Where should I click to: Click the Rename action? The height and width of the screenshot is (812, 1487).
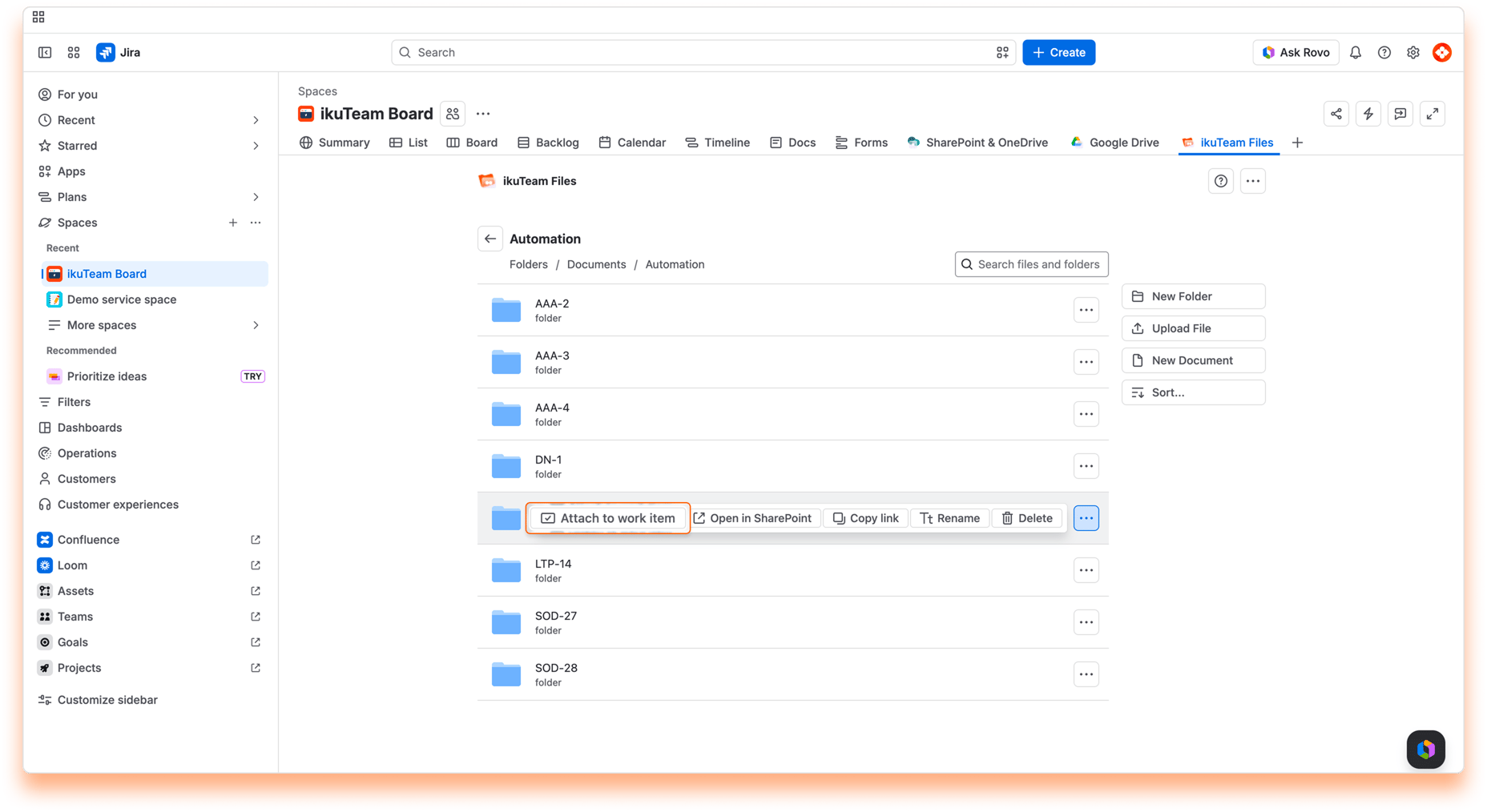click(949, 518)
